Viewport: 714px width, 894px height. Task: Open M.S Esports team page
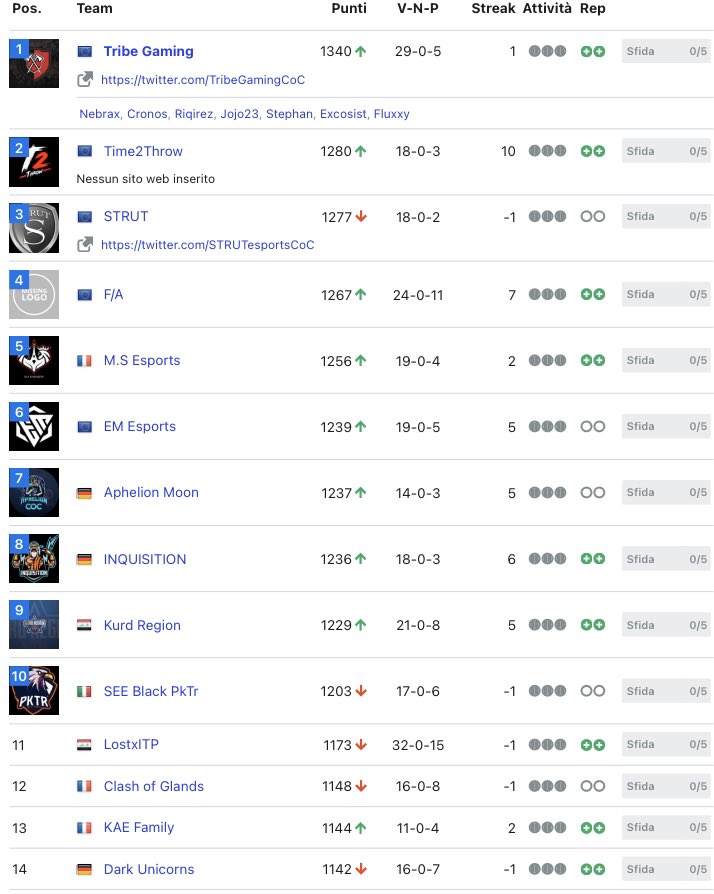(142, 360)
